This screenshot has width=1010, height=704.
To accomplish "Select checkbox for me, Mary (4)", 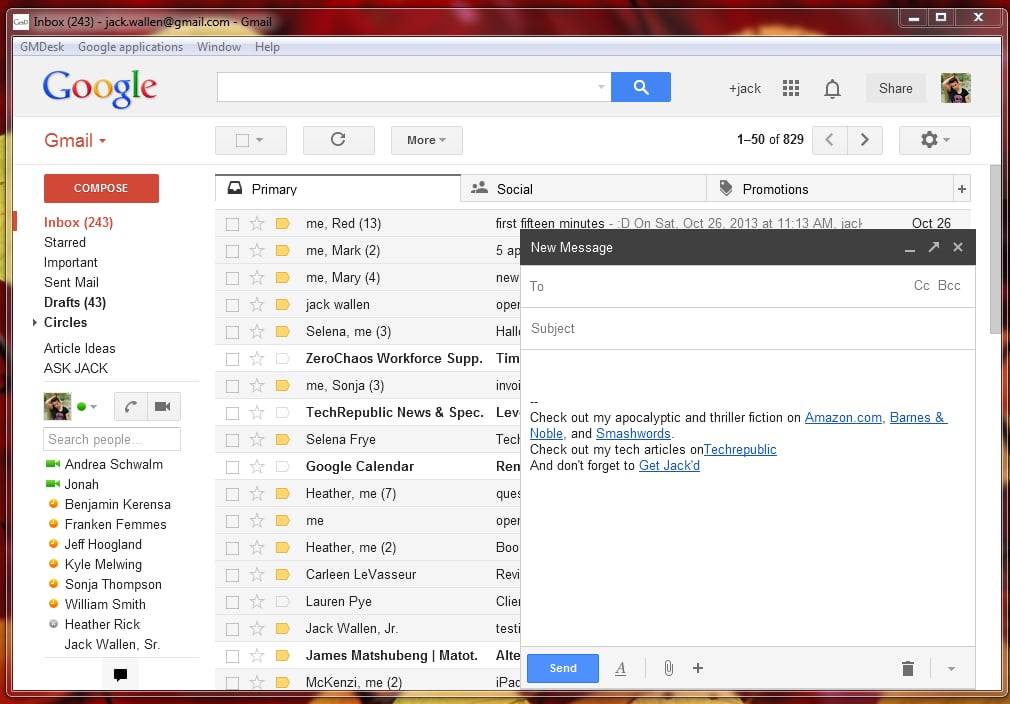I will point(233,278).
